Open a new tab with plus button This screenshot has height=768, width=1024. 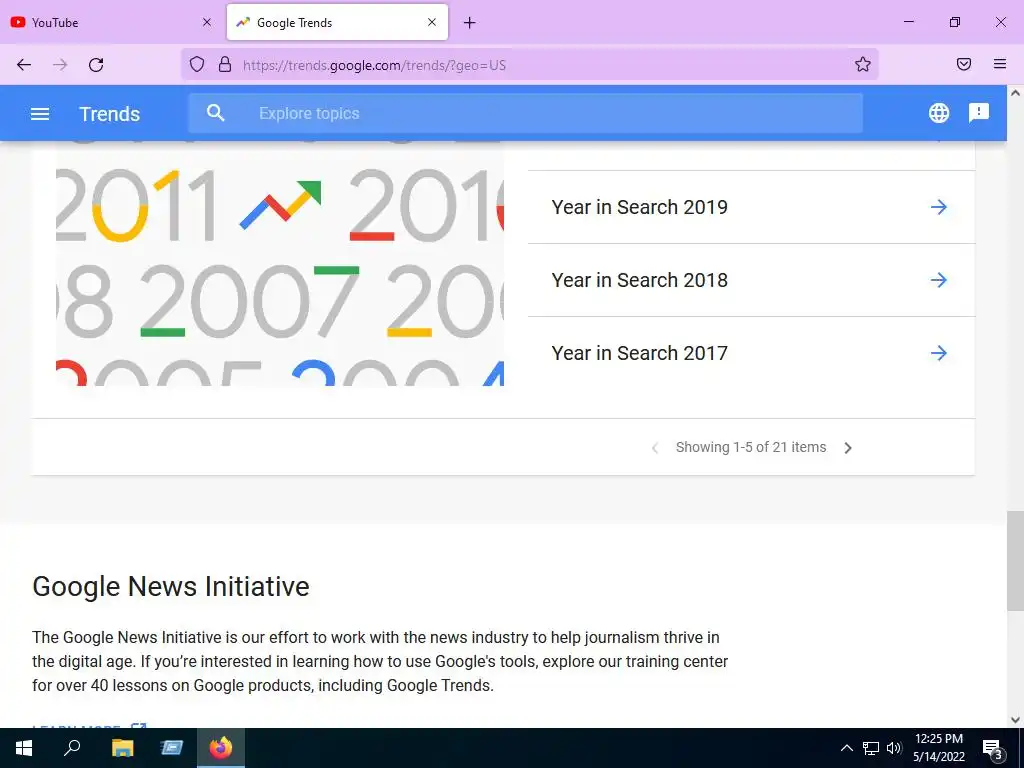tap(469, 23)
